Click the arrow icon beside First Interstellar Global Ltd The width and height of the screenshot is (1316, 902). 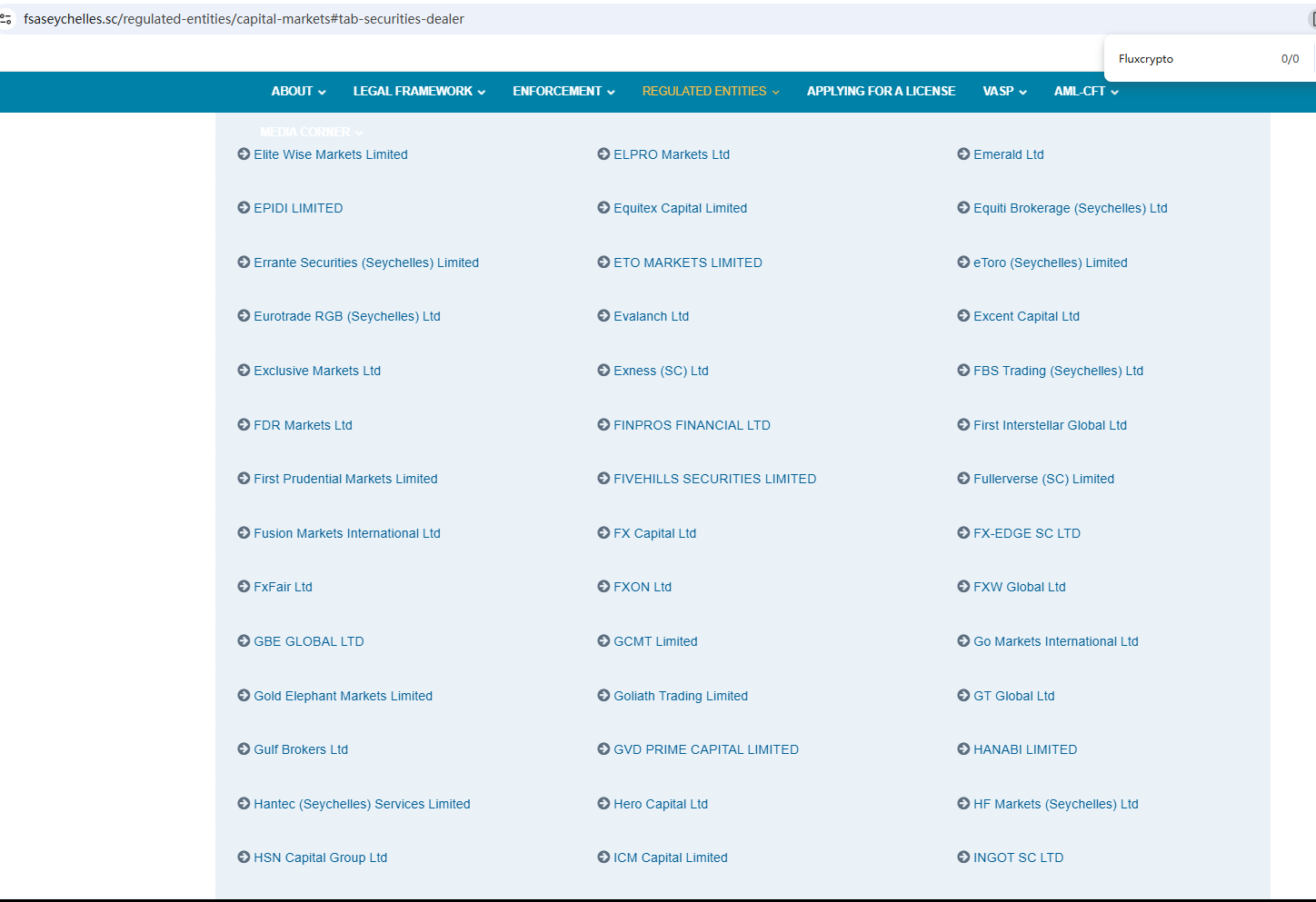tap(963, 425)
